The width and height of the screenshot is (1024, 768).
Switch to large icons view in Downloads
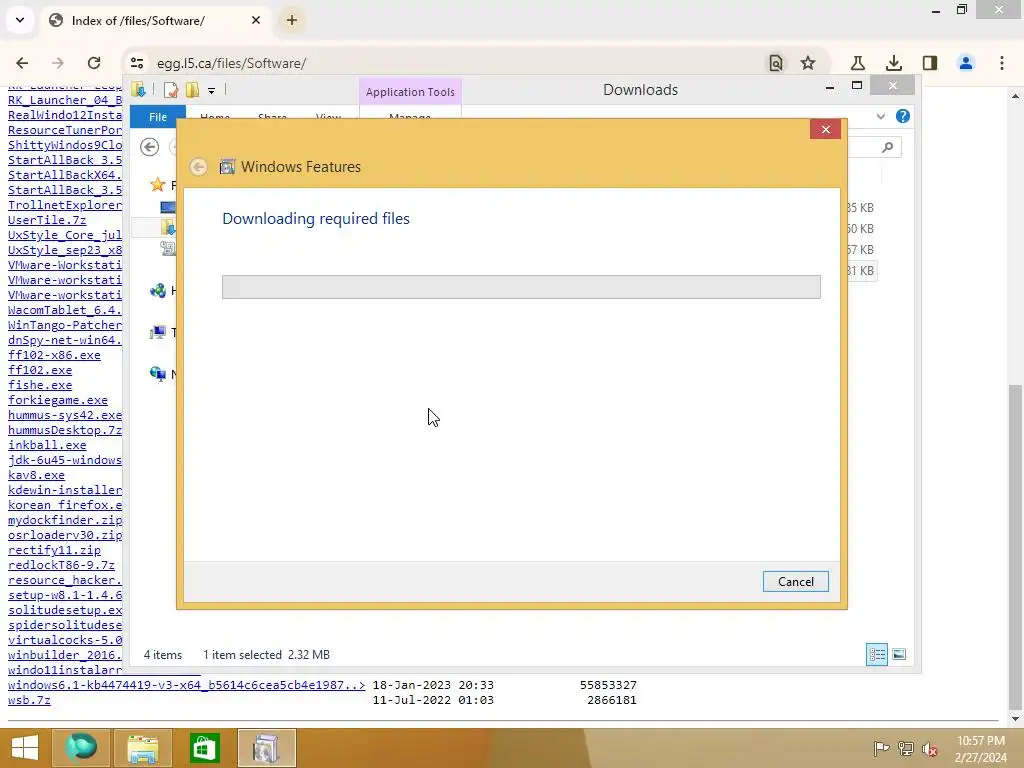click(x=899, y=654)
